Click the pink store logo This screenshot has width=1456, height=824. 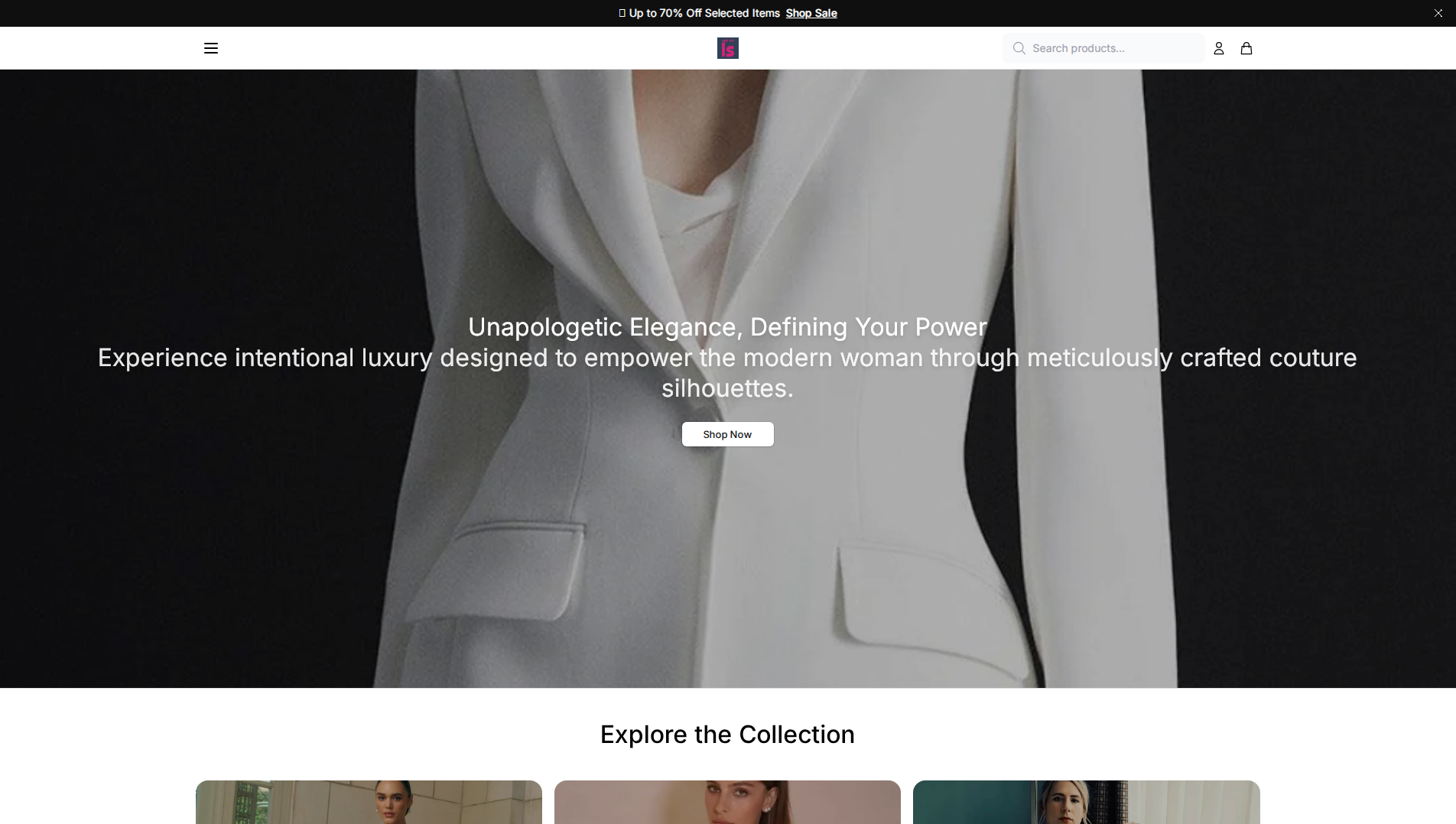pos(727,48)
